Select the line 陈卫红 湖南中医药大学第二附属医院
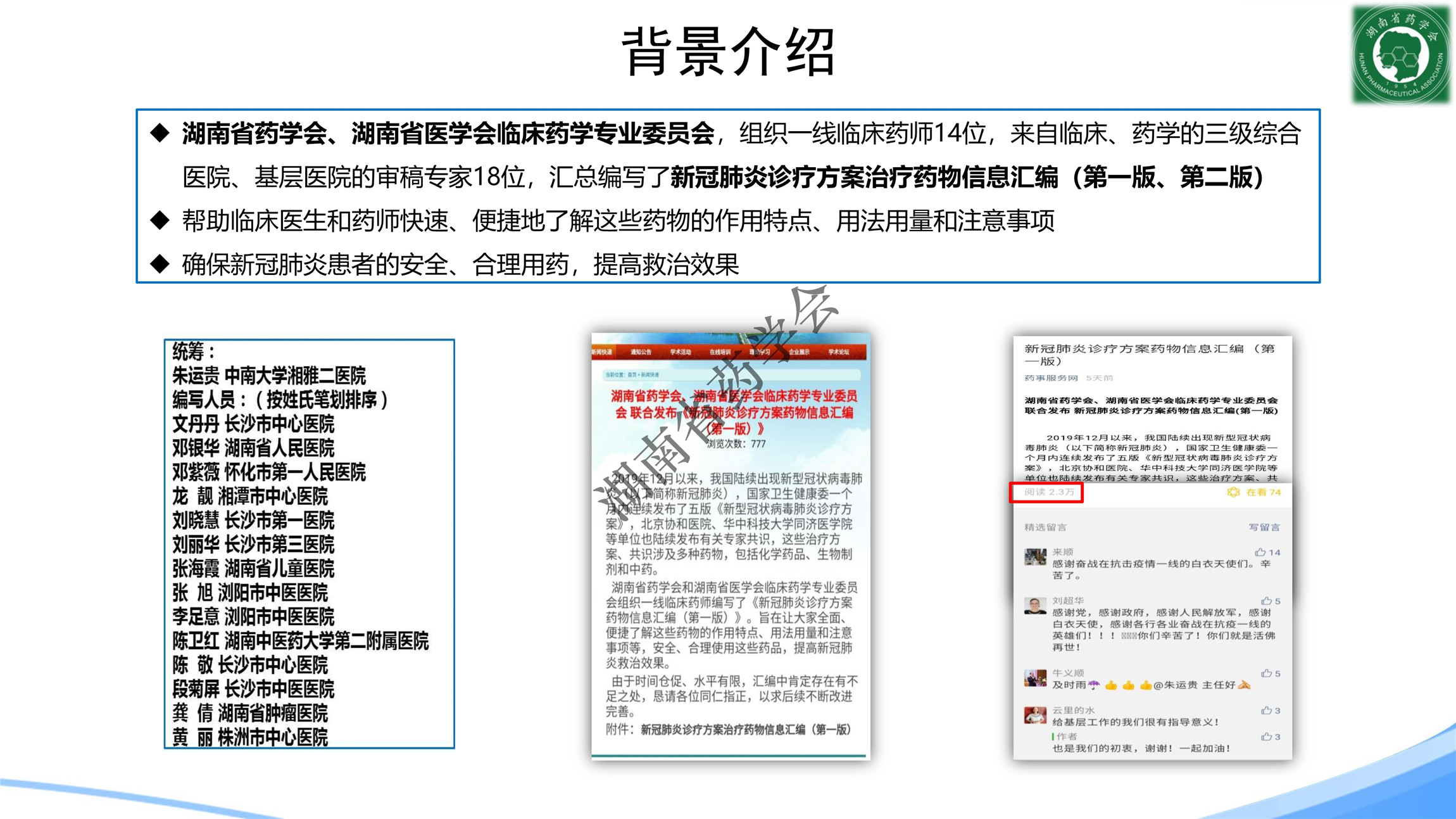1456x819 pixels. pos(301,640)
